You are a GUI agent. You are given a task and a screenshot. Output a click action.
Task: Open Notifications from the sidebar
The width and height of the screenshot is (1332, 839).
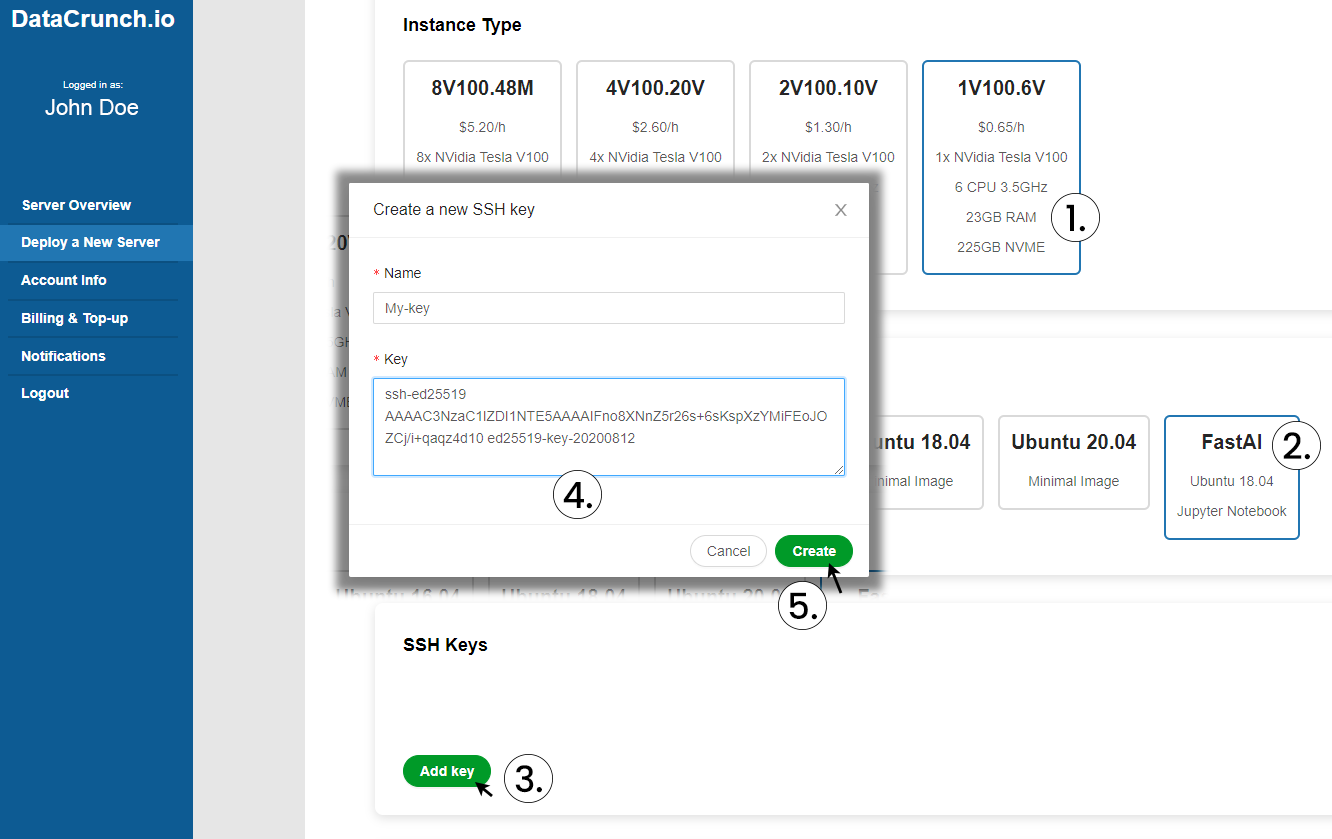point(63,356)
